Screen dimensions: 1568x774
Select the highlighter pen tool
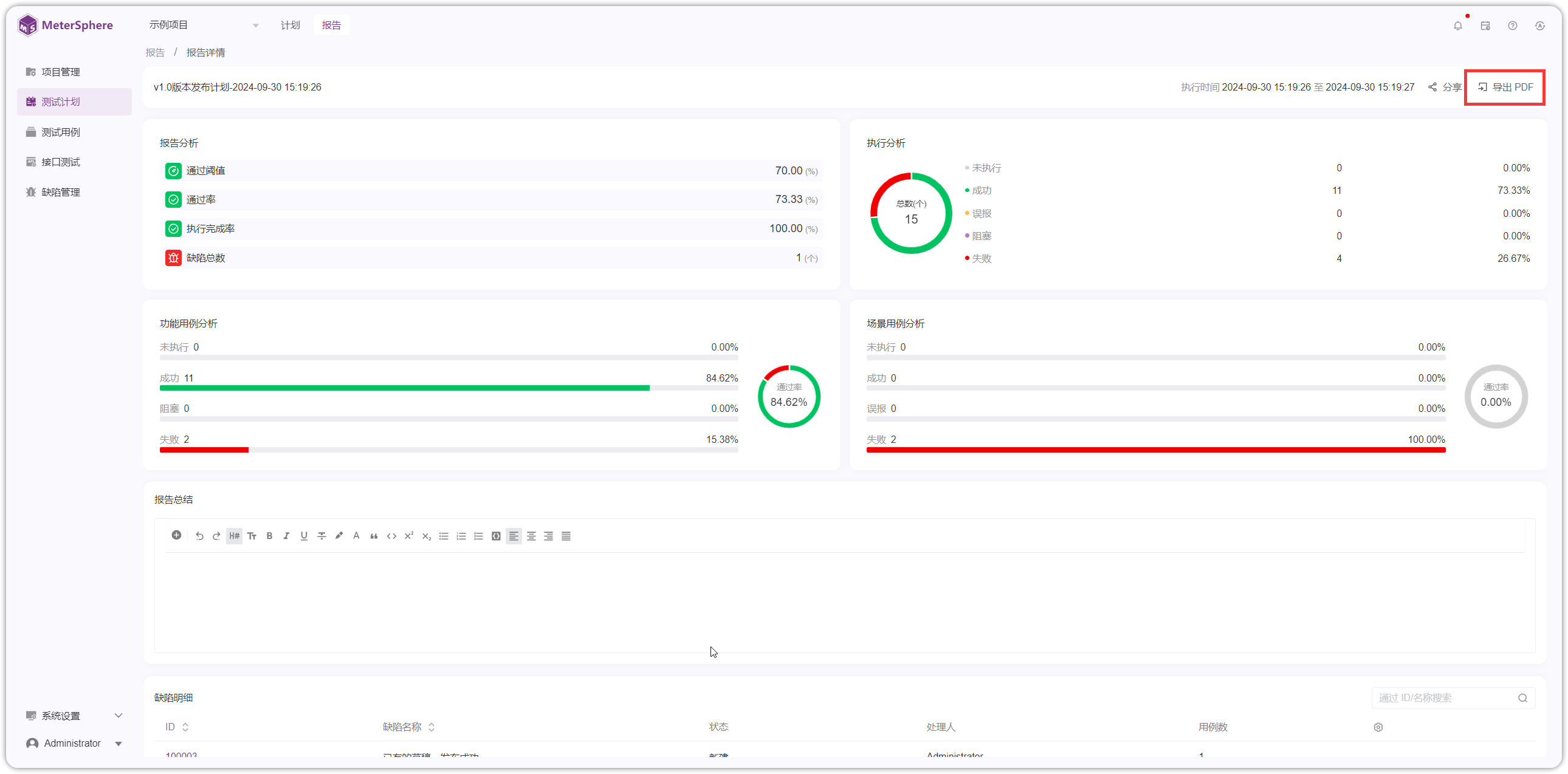pyautogui.click(x=339, y=536)
